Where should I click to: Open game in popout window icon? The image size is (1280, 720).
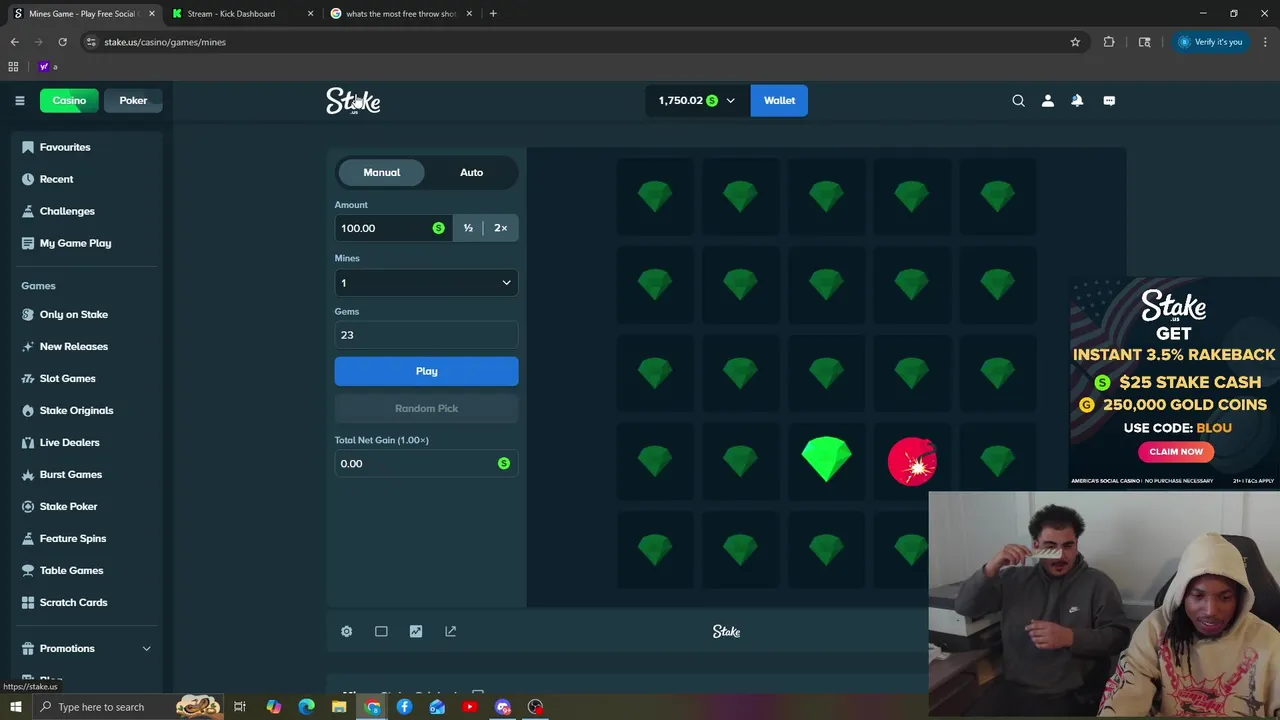click(x=450, y=631)
